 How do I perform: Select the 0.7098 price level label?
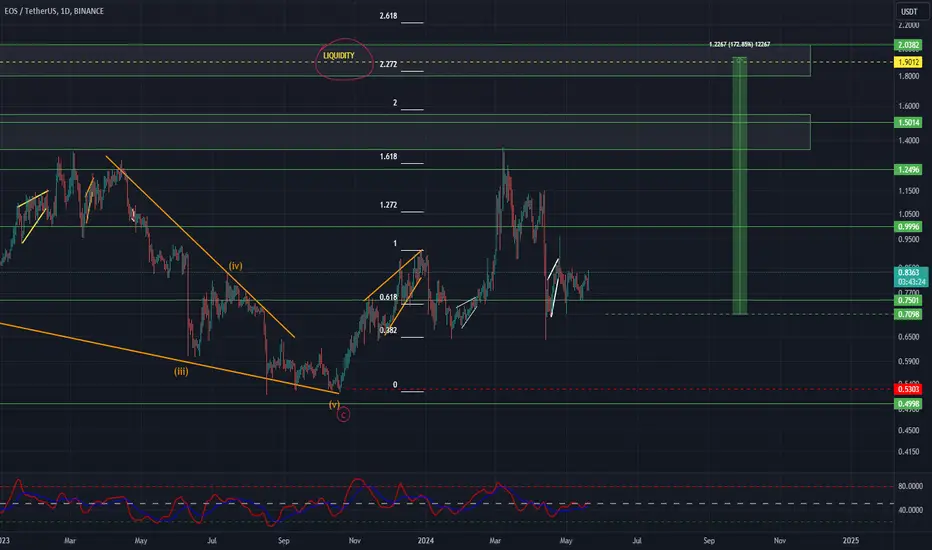pos(908,314)
